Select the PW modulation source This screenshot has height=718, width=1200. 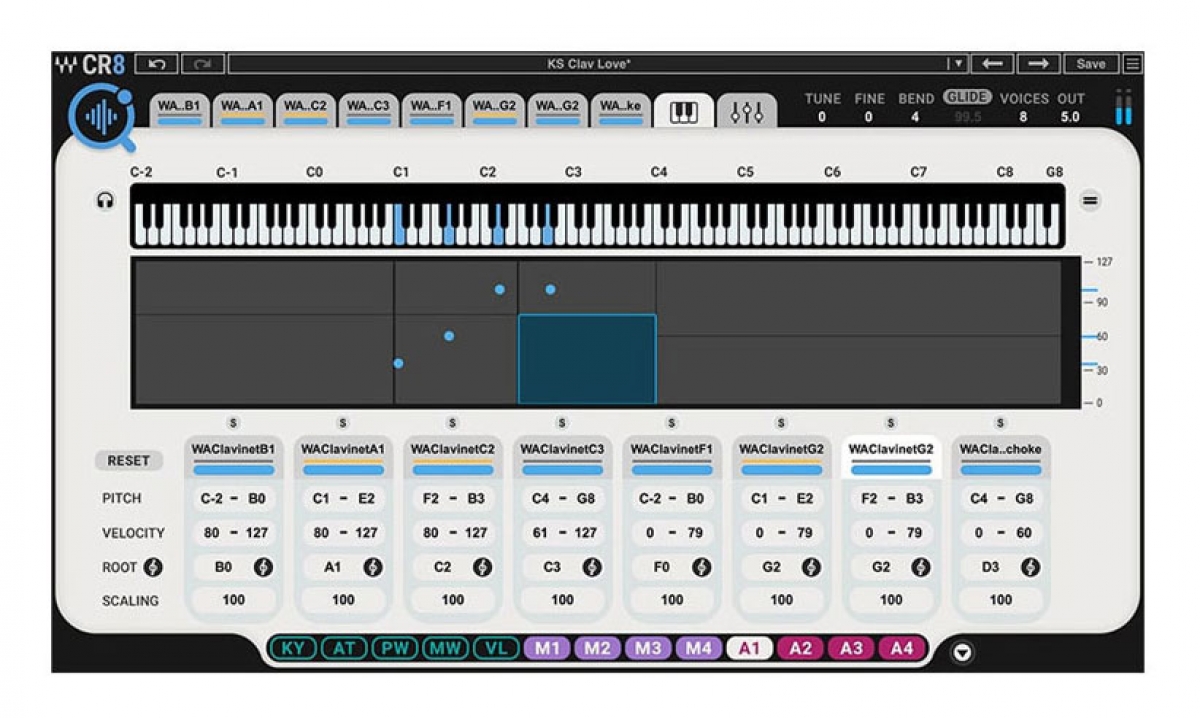[394, 648]
